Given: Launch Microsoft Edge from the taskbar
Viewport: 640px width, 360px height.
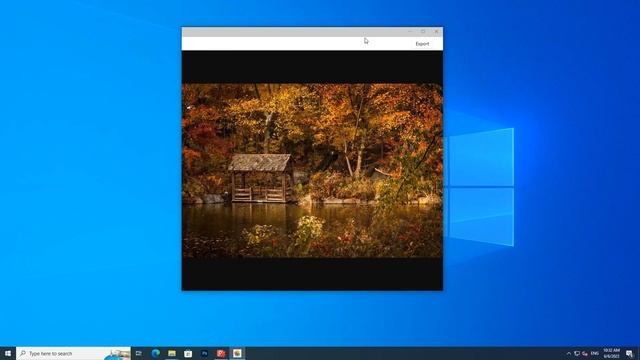Looking at the screenshot, I should pos(156,353).
